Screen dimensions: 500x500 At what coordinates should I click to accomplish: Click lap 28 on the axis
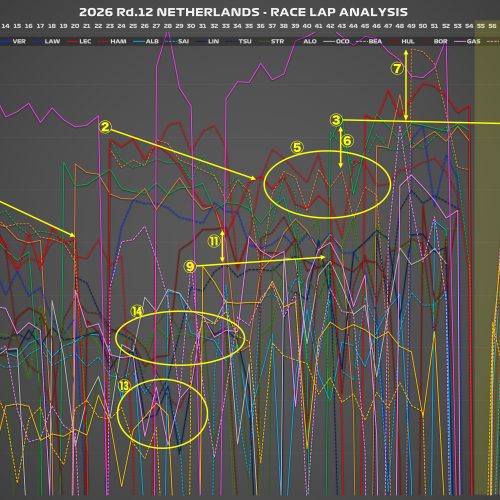point(168,26)
